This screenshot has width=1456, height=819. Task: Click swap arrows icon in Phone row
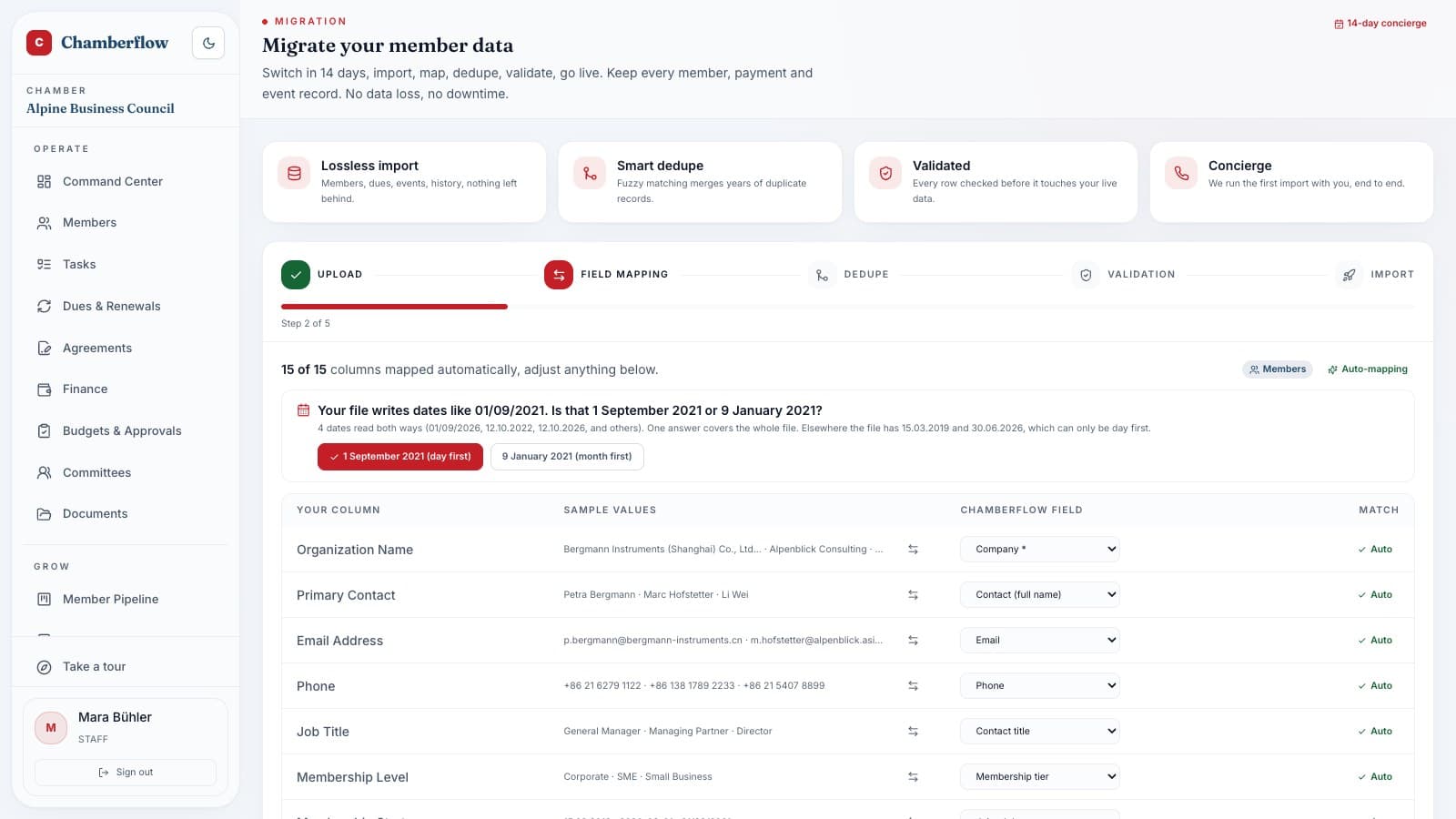coord(913,685)
